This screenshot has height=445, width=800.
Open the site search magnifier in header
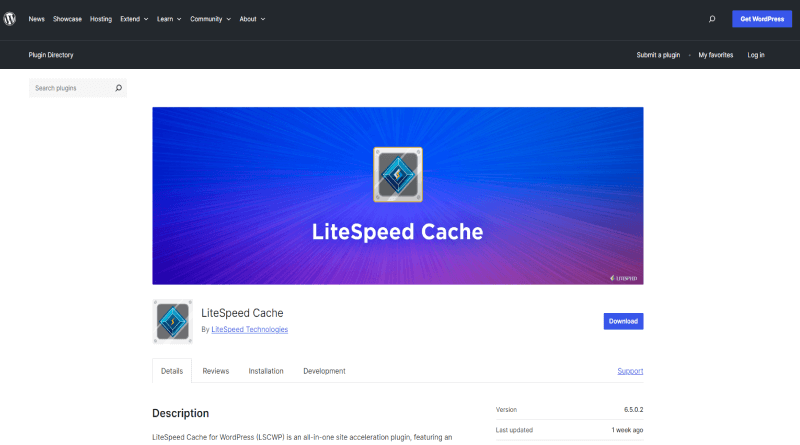712,19
